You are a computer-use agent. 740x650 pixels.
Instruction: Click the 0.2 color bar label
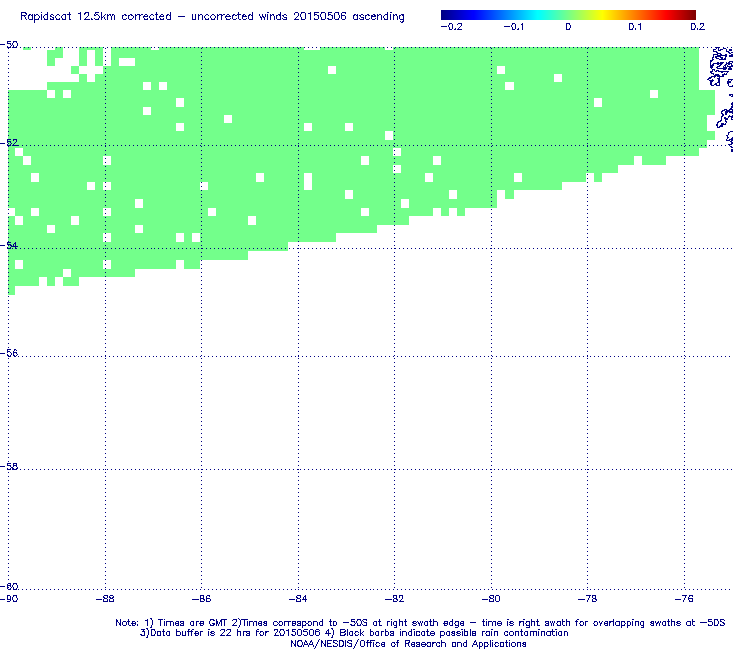698,27
